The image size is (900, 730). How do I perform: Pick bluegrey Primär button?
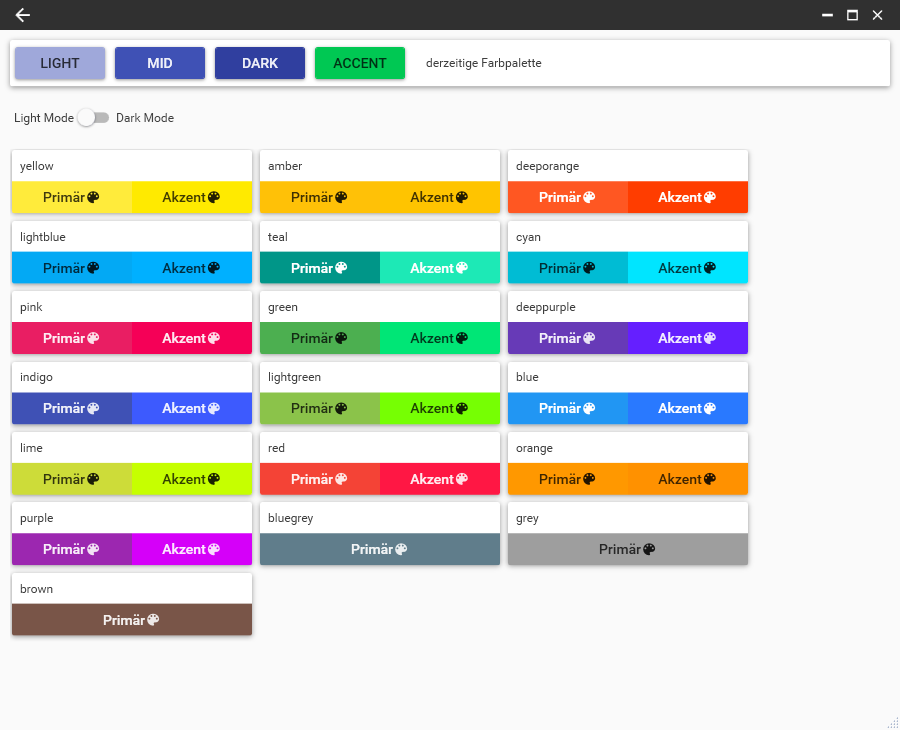pos(380,549)
